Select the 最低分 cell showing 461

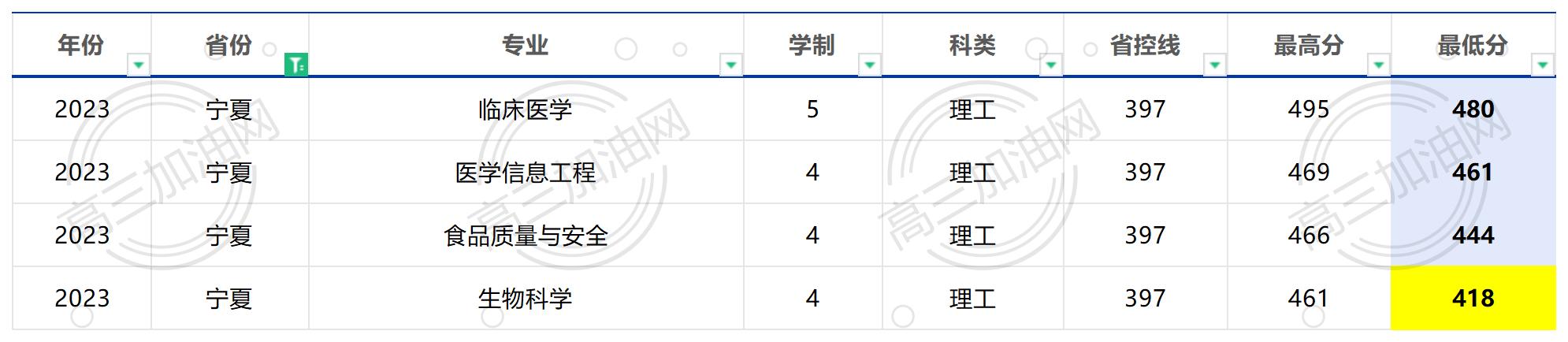pos(1473,173)
